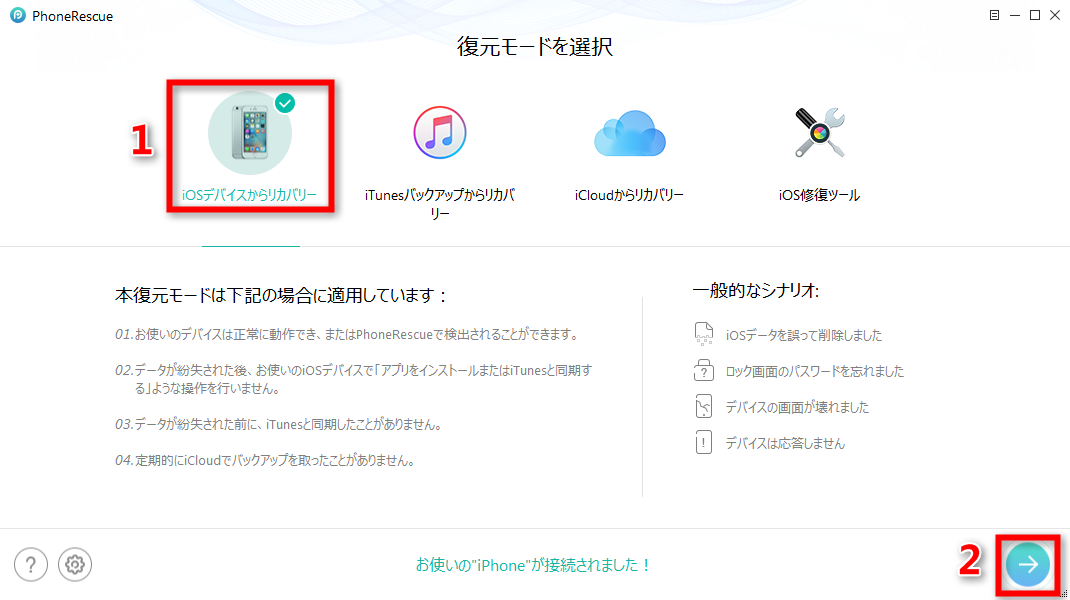Click the blue next arrow button
Image resolution: width=1070 pixels, height=600 pixels.
click(x=1028, y=565)
